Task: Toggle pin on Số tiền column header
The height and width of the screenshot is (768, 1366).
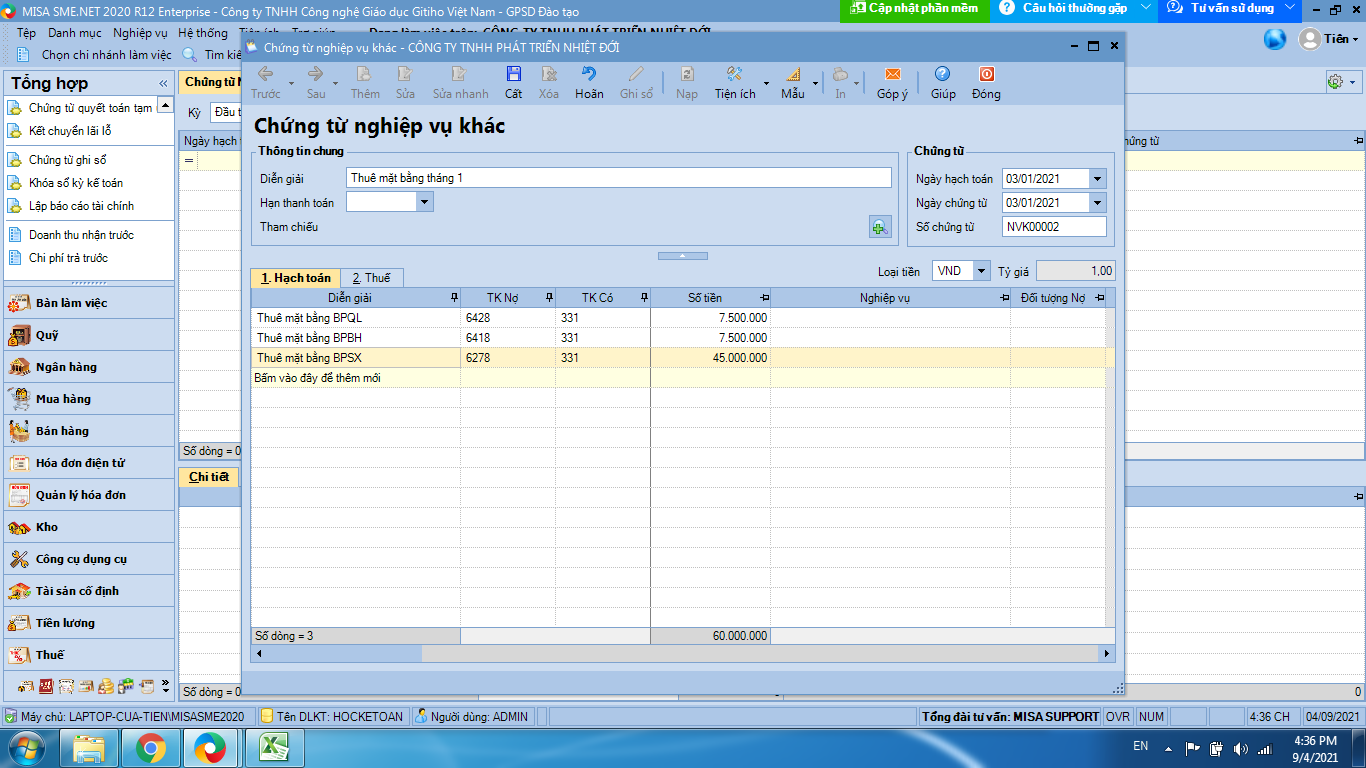Action: point(765,298)
